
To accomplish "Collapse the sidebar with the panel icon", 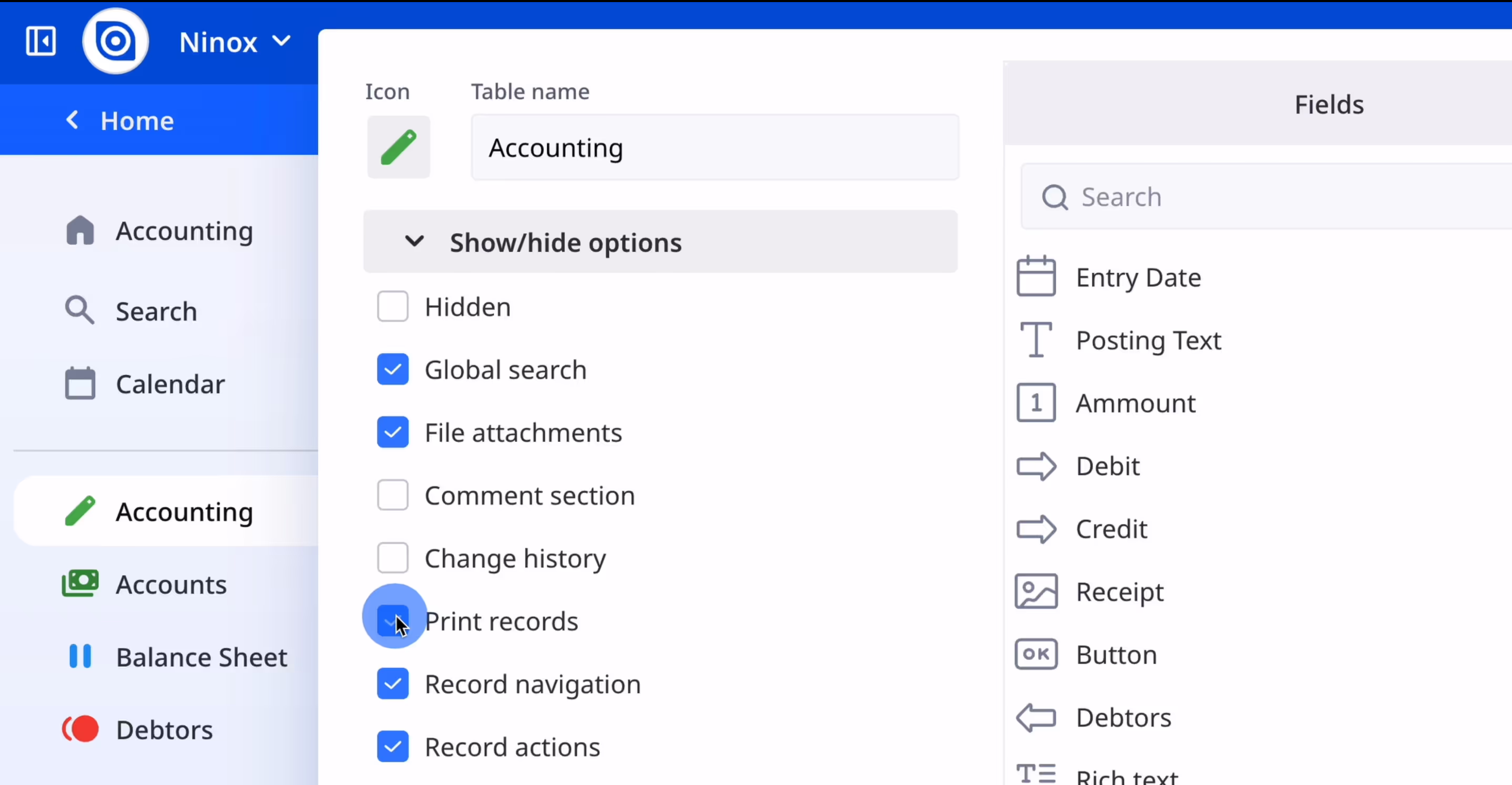I will pos(41,41).
